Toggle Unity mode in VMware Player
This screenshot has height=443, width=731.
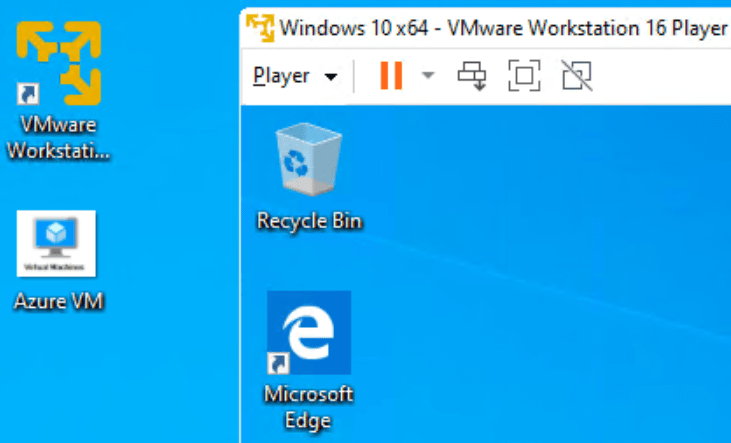[x=577, y=76]
